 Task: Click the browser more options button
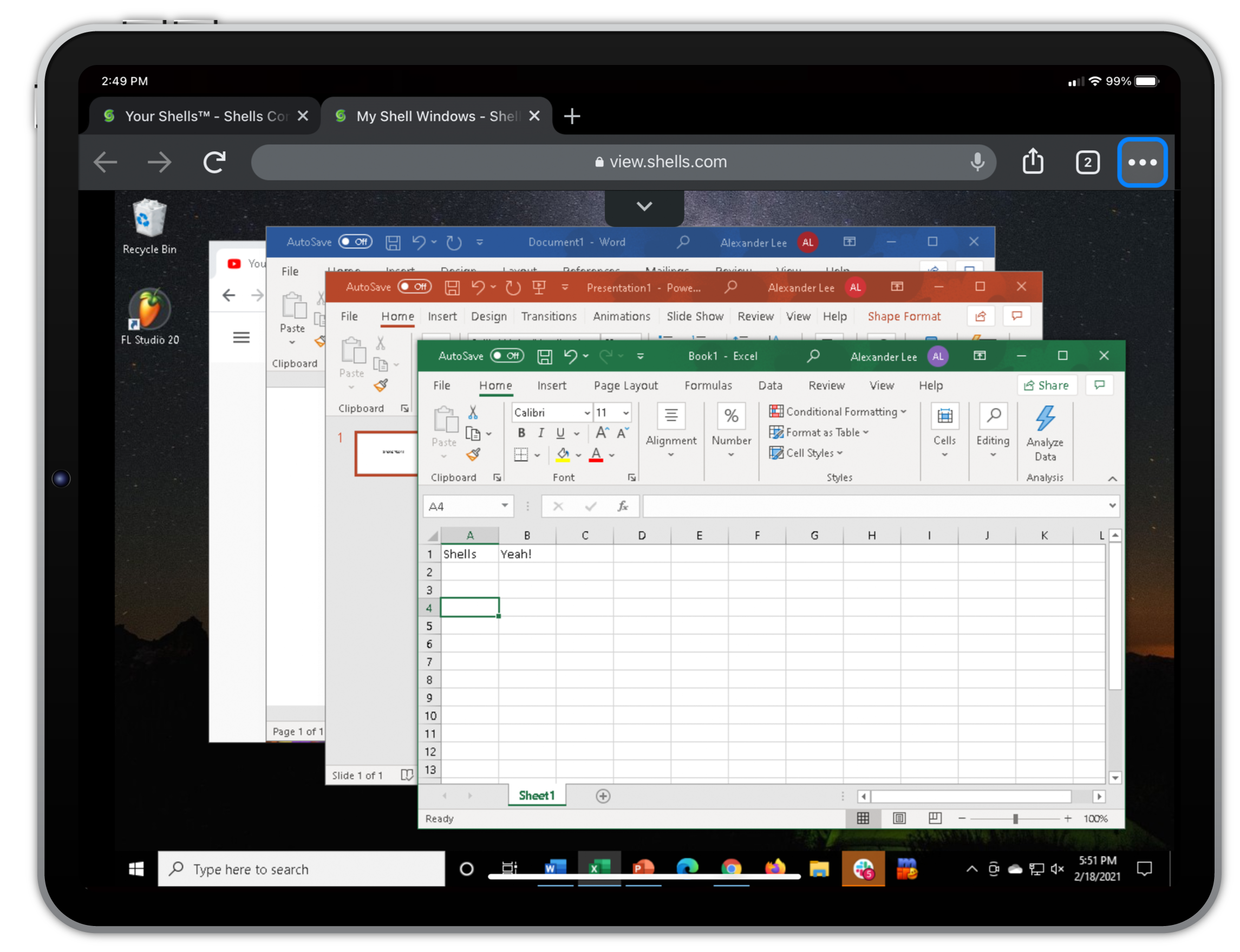pyautogui.click(x=1141, y=162)
